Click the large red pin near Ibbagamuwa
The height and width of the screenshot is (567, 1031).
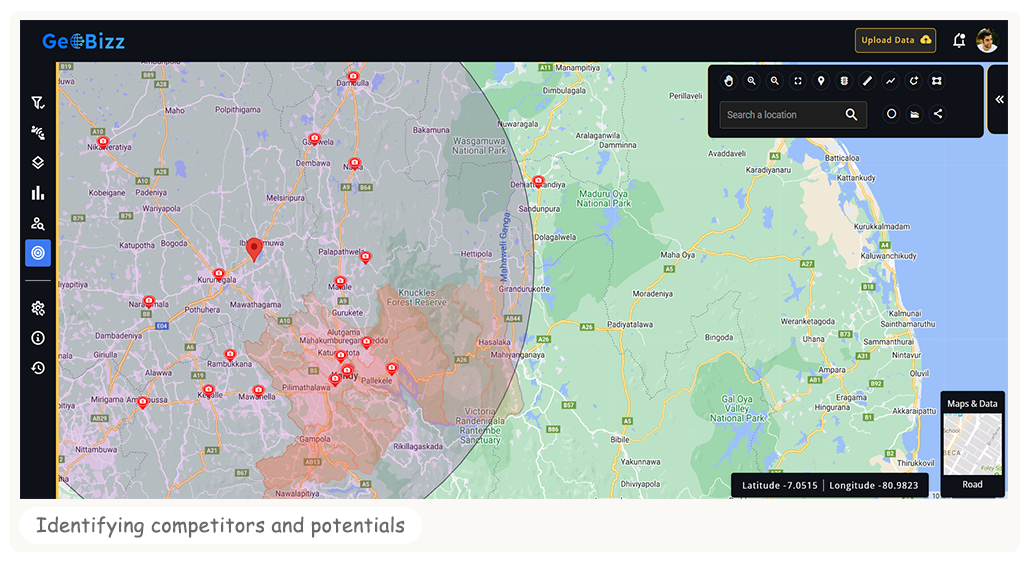point(254,250)
